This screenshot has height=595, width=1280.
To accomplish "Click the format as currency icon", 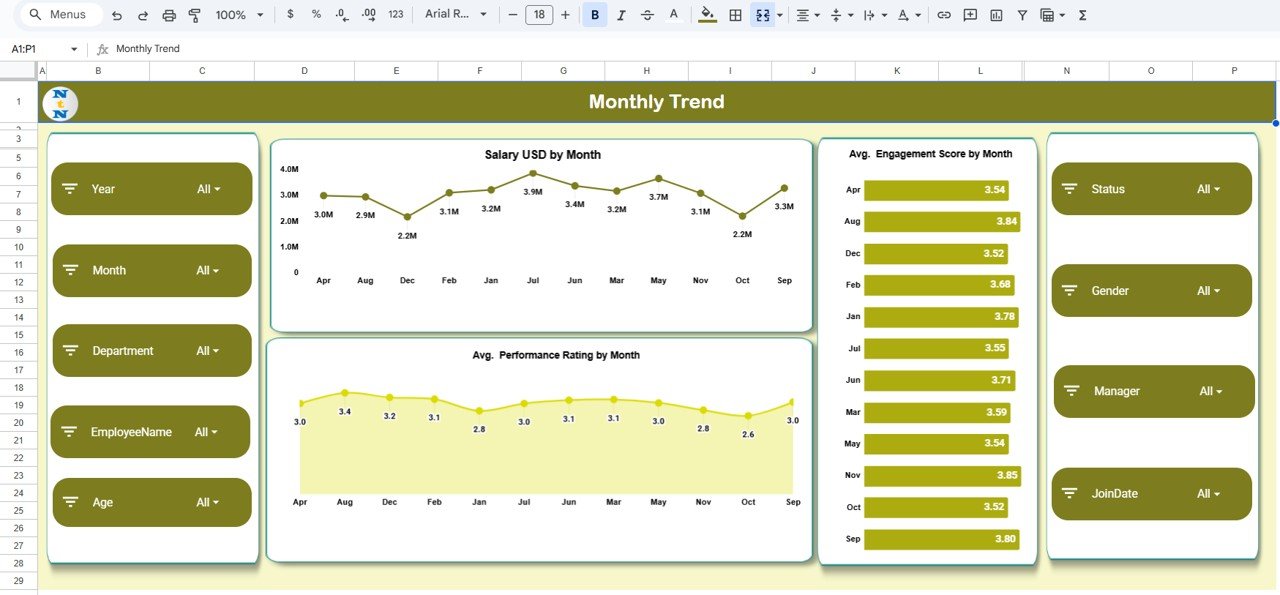I will click(x=290, y=15).
